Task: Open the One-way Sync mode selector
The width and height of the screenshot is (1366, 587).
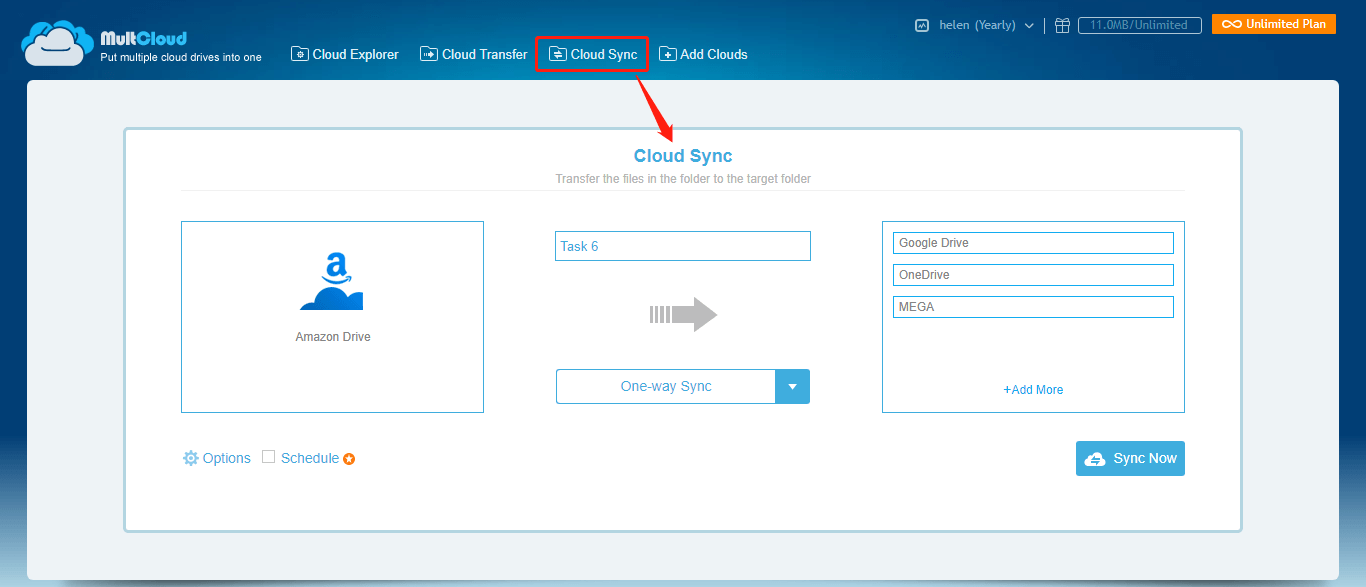Action: pos(683,386)
